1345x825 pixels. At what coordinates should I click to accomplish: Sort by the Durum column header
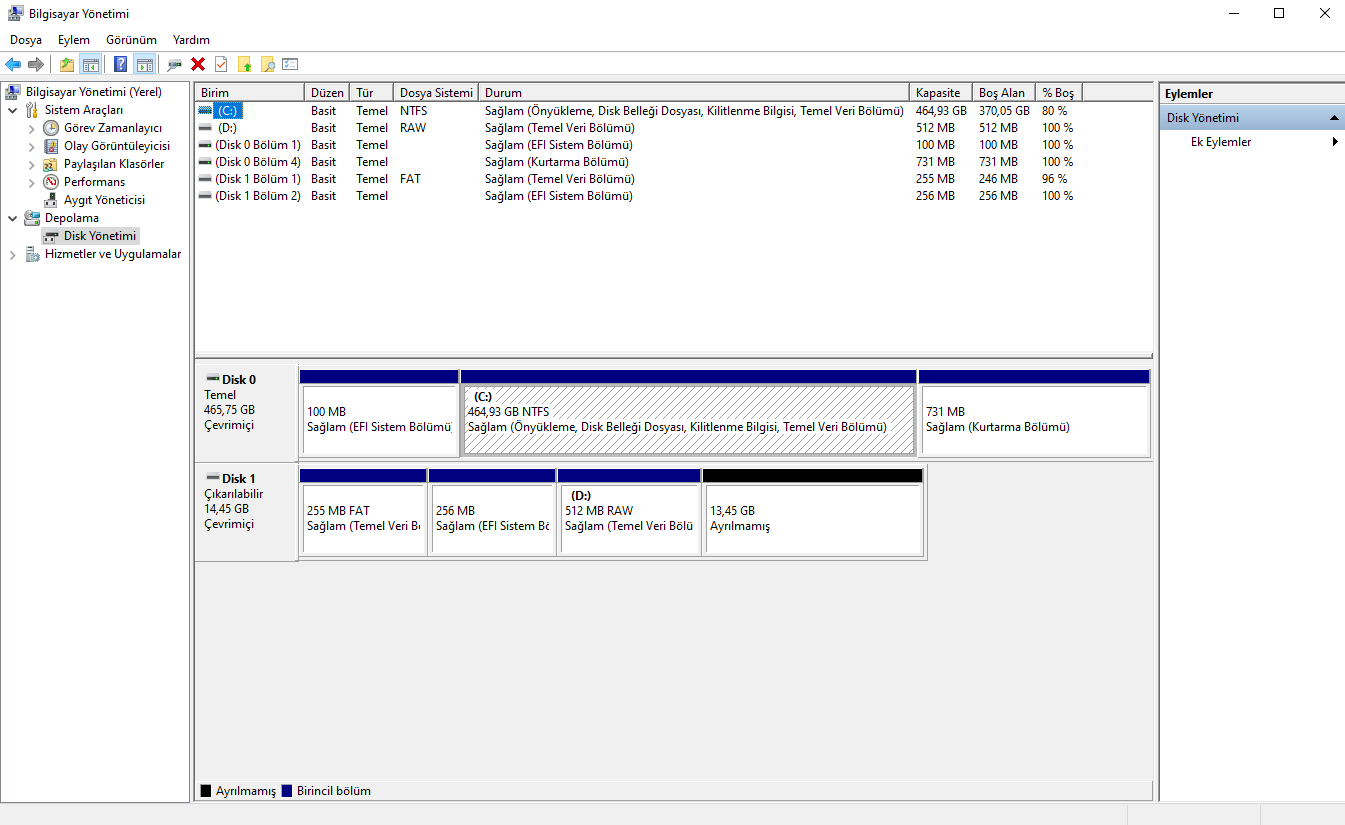point(694,92)
